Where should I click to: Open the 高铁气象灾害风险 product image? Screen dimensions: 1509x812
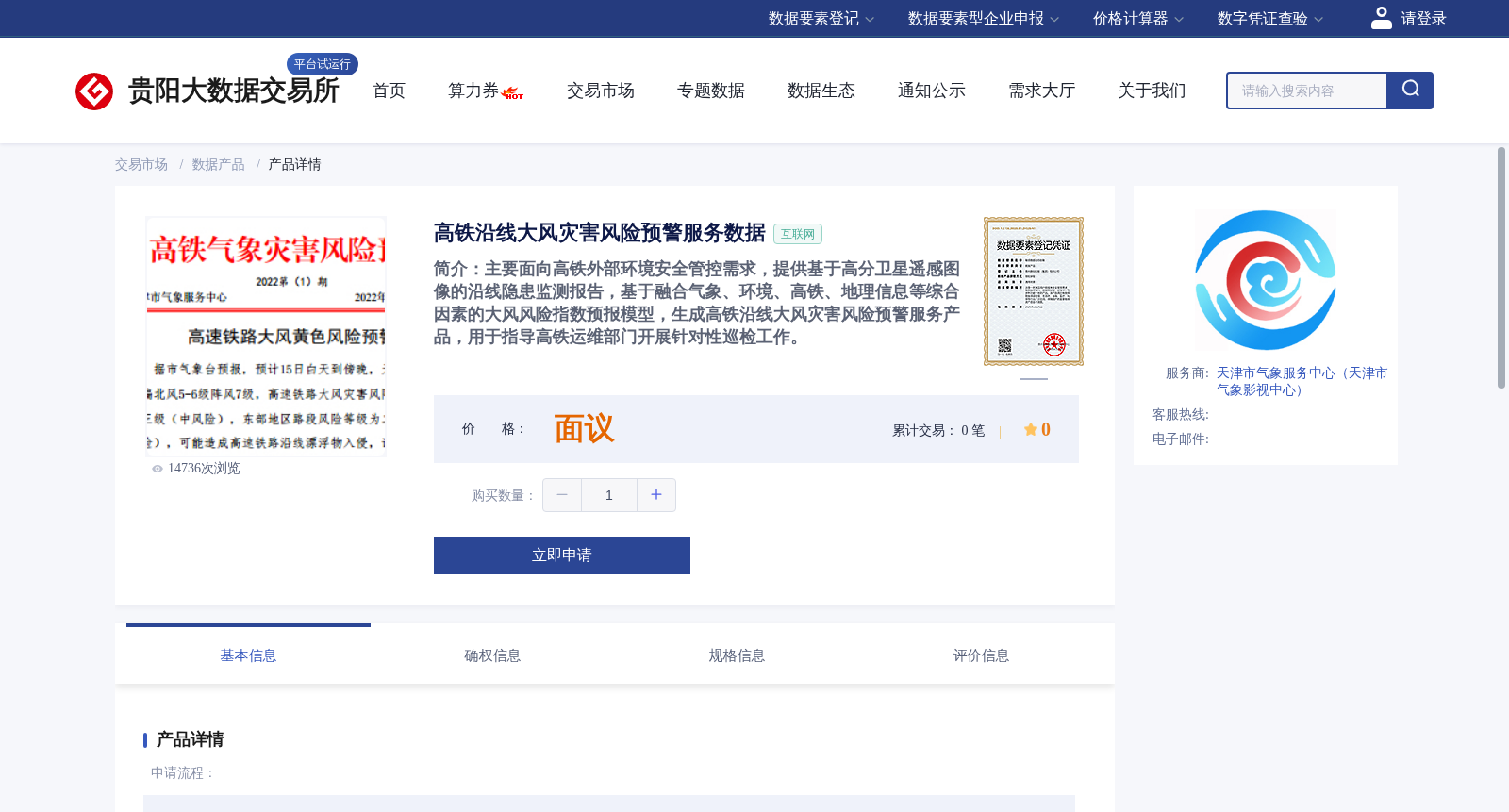pyautogui.click(x=266, y=337)
